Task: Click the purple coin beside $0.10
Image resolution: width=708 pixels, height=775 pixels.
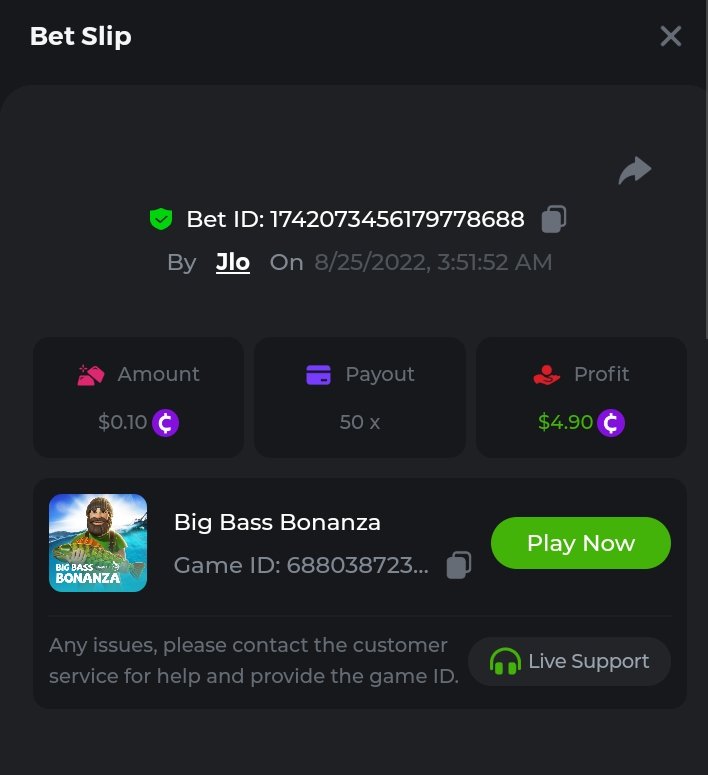Action: click(166, 423)
